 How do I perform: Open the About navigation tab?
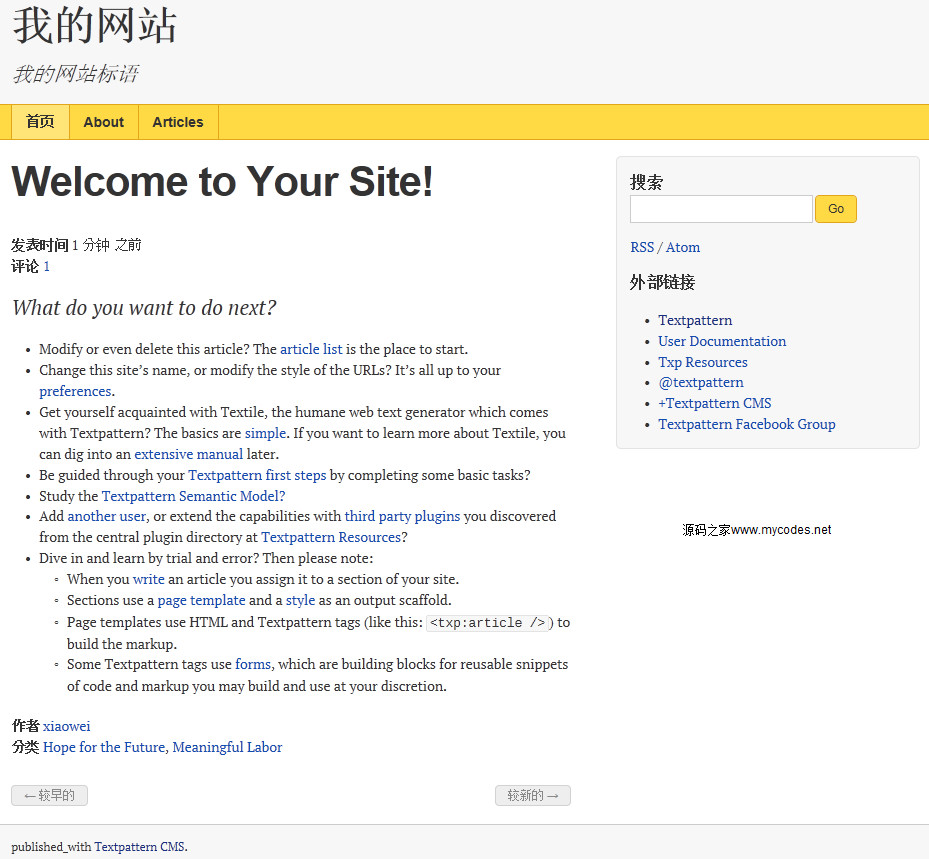click(x=104, y=122)
